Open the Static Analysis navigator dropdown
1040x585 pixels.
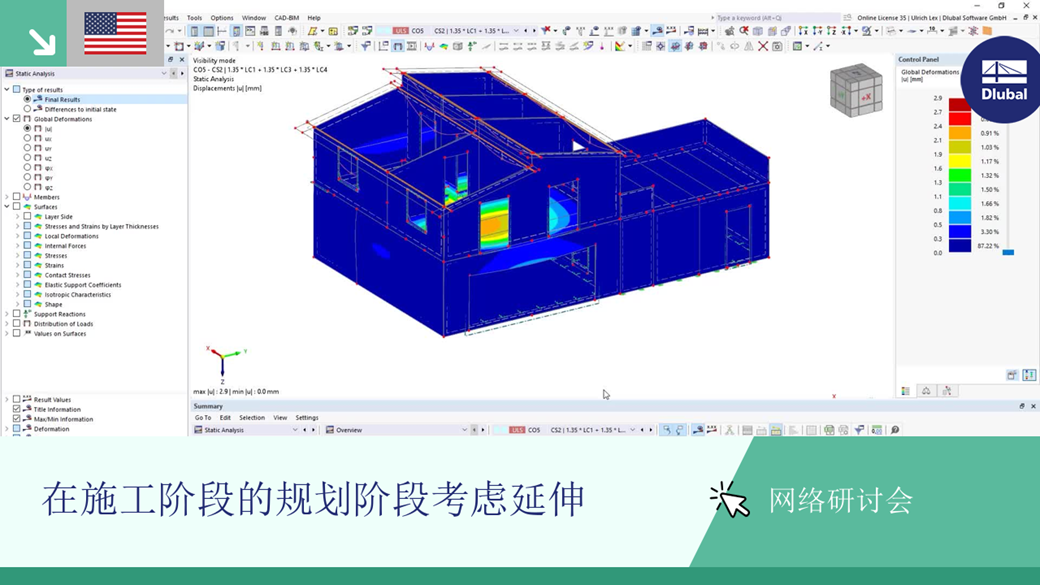pyautogui.click(x=164, y=74)
